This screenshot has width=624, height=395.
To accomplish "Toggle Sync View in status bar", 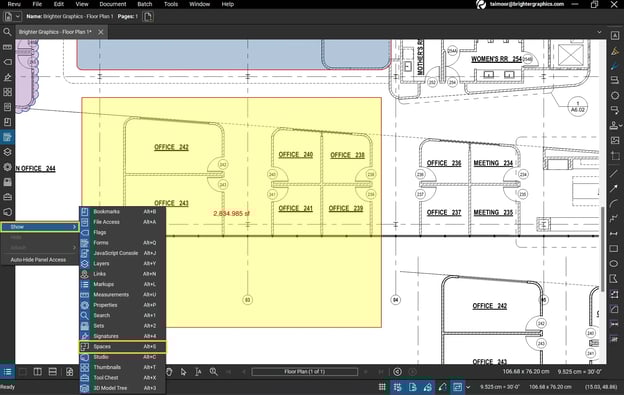I will [x=458, y=387].
